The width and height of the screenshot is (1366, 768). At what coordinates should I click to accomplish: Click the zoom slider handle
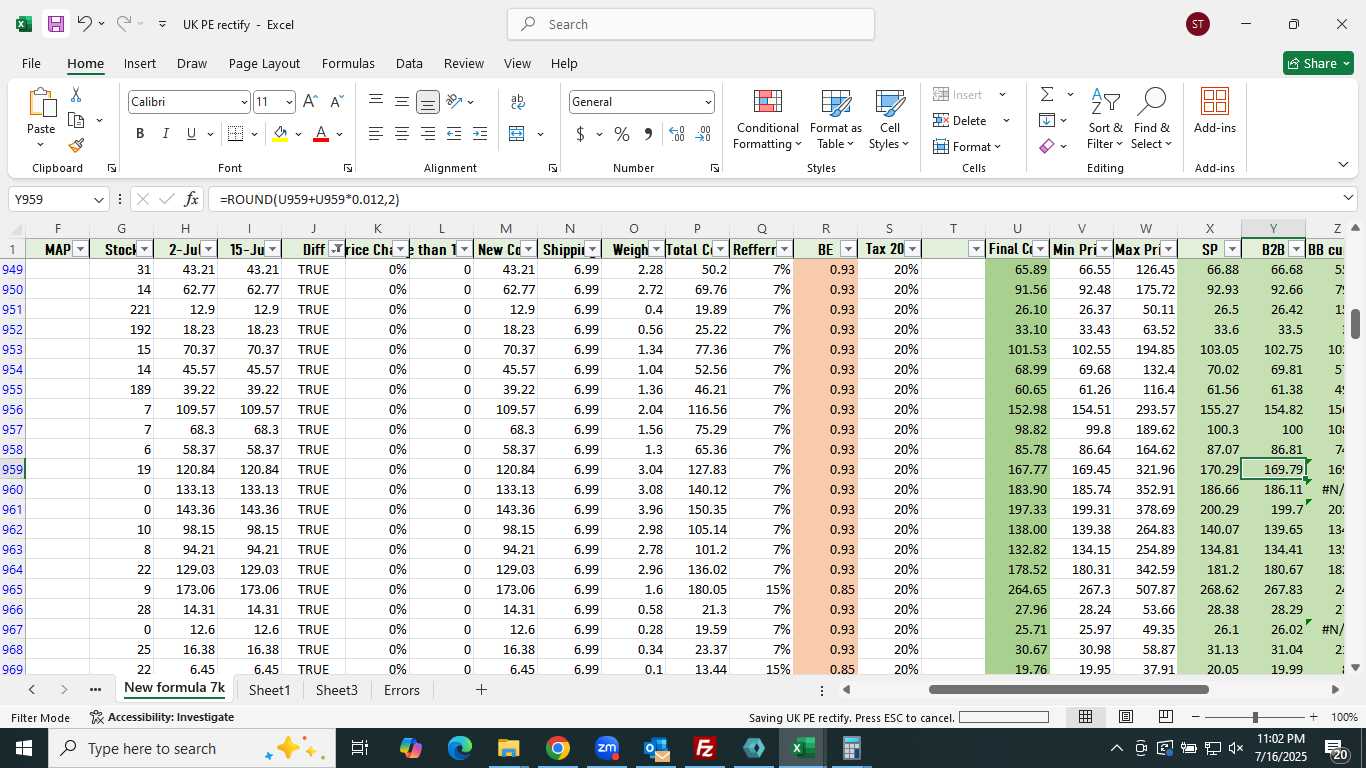(1255, 717)
